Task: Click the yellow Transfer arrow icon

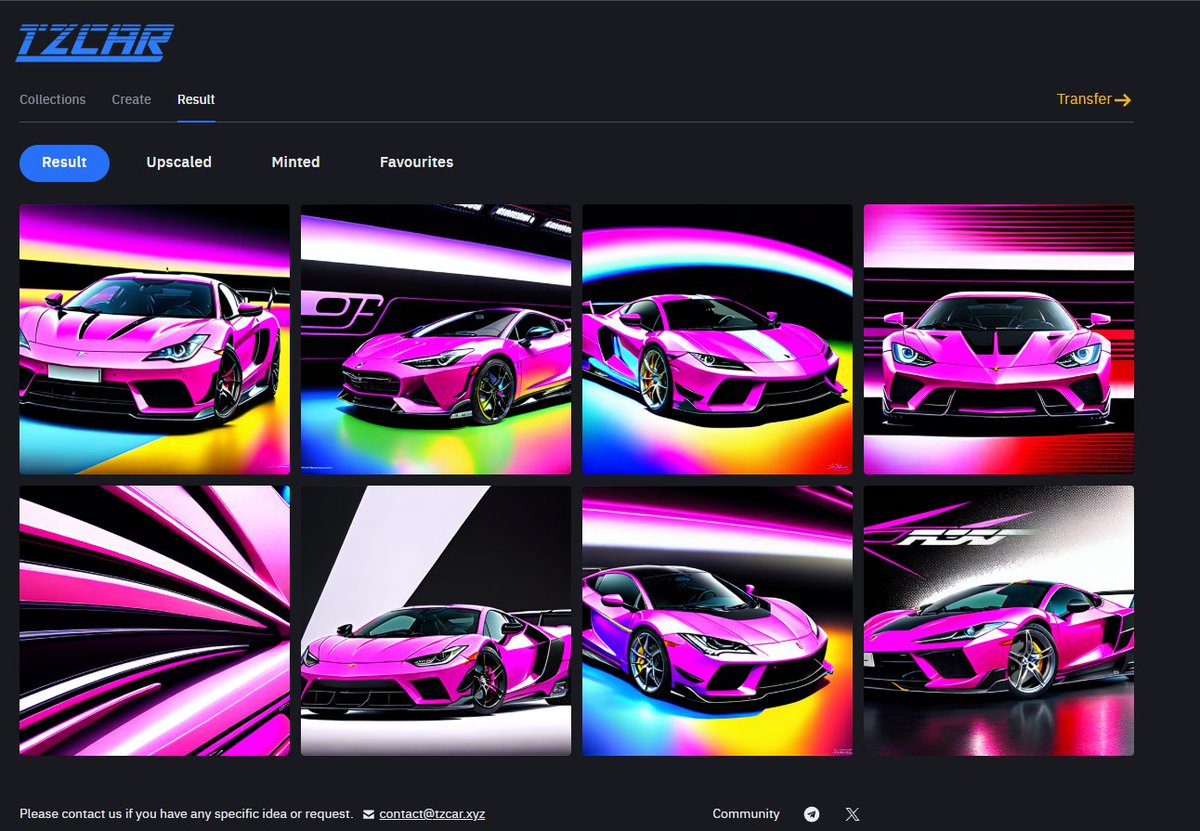Action: [x=1125, y=99]
